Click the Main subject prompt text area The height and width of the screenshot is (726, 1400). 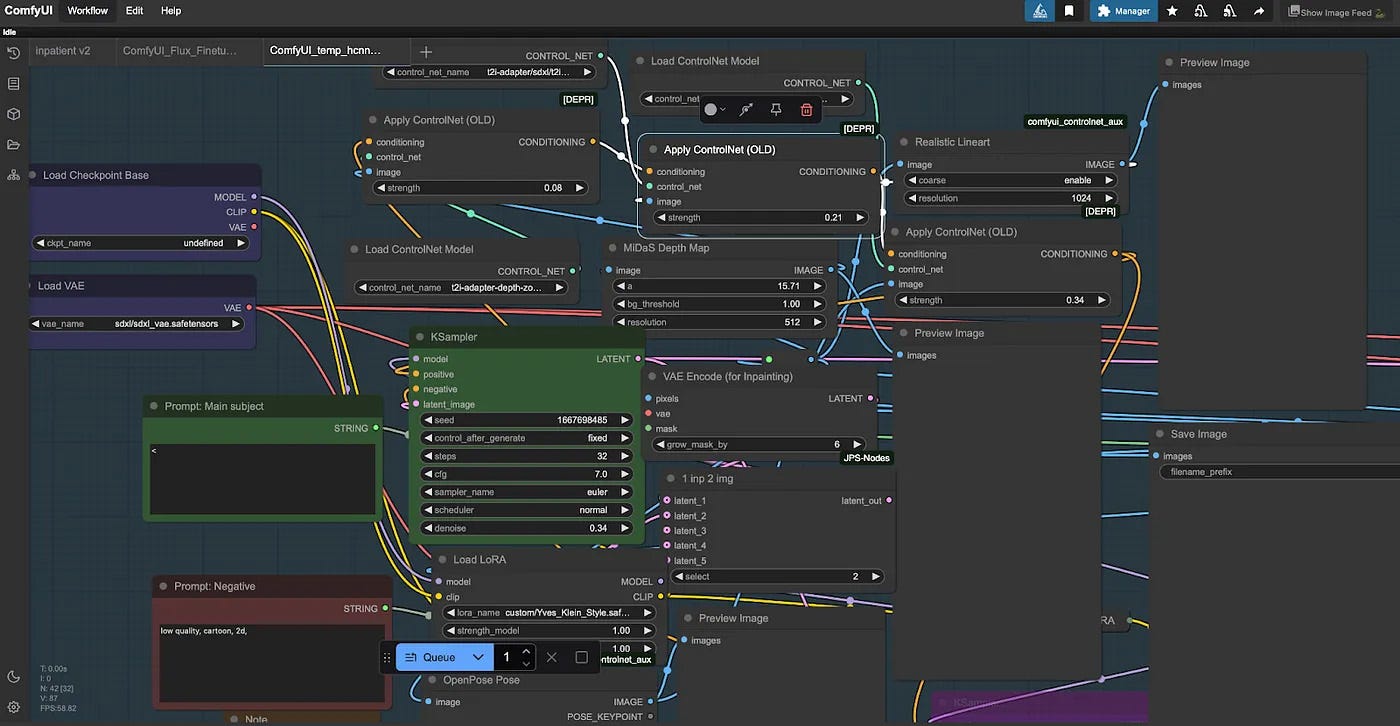(x=262, y=479)
